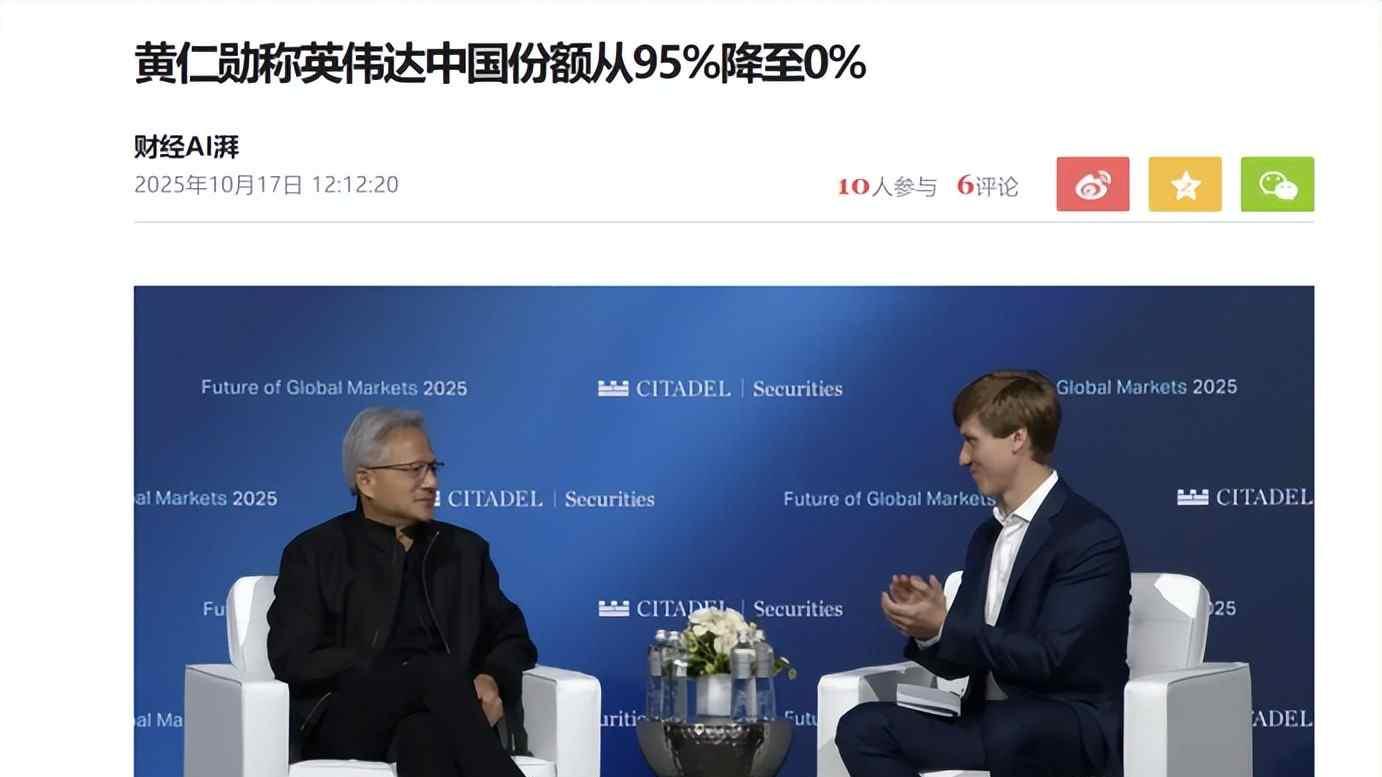Click the red number 10 participant count
The image size is (1382, 777).
click(853, 186)
